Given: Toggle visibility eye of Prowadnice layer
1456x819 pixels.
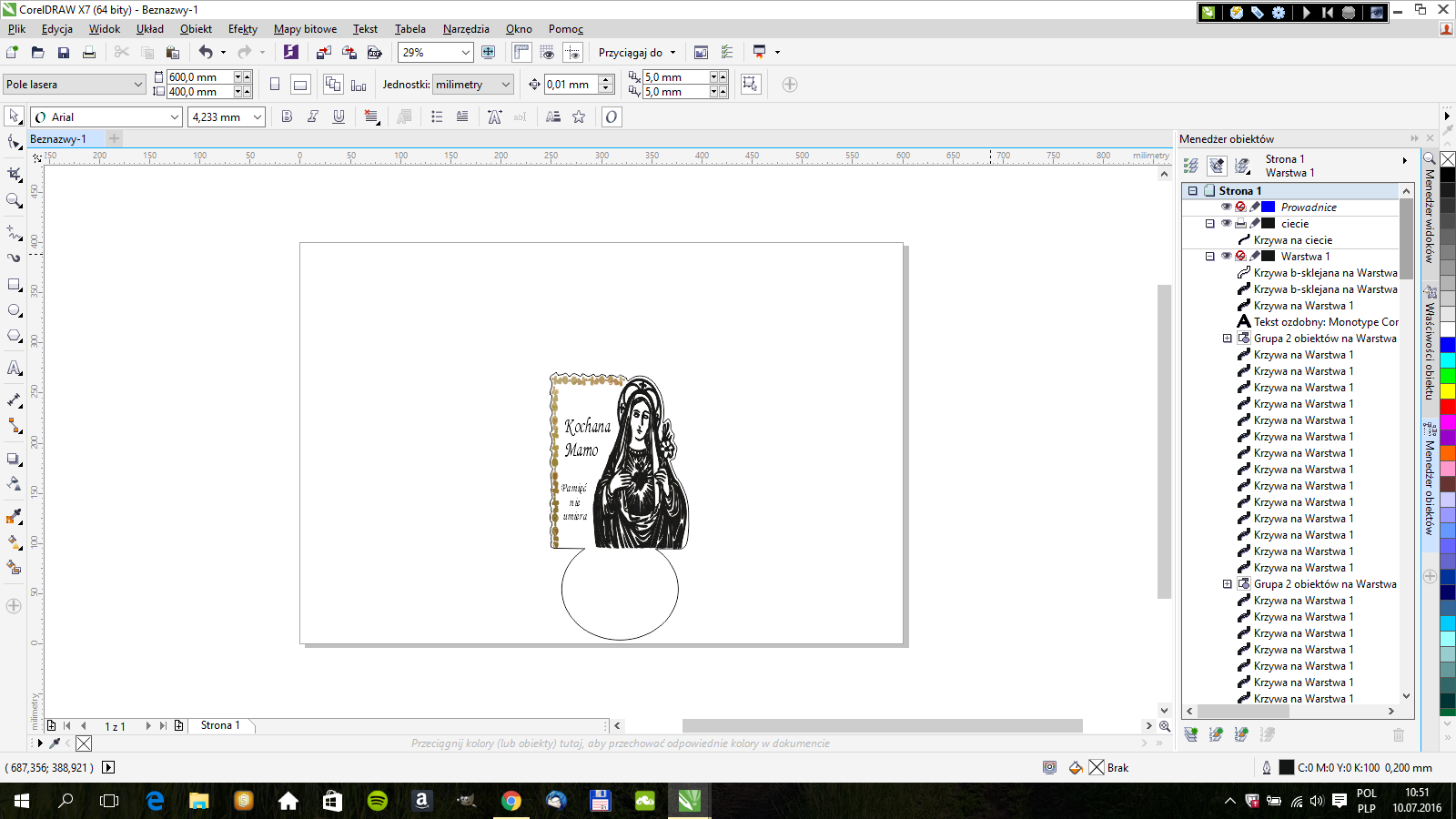Looking at the screenshot, I should click(1226, 207).
